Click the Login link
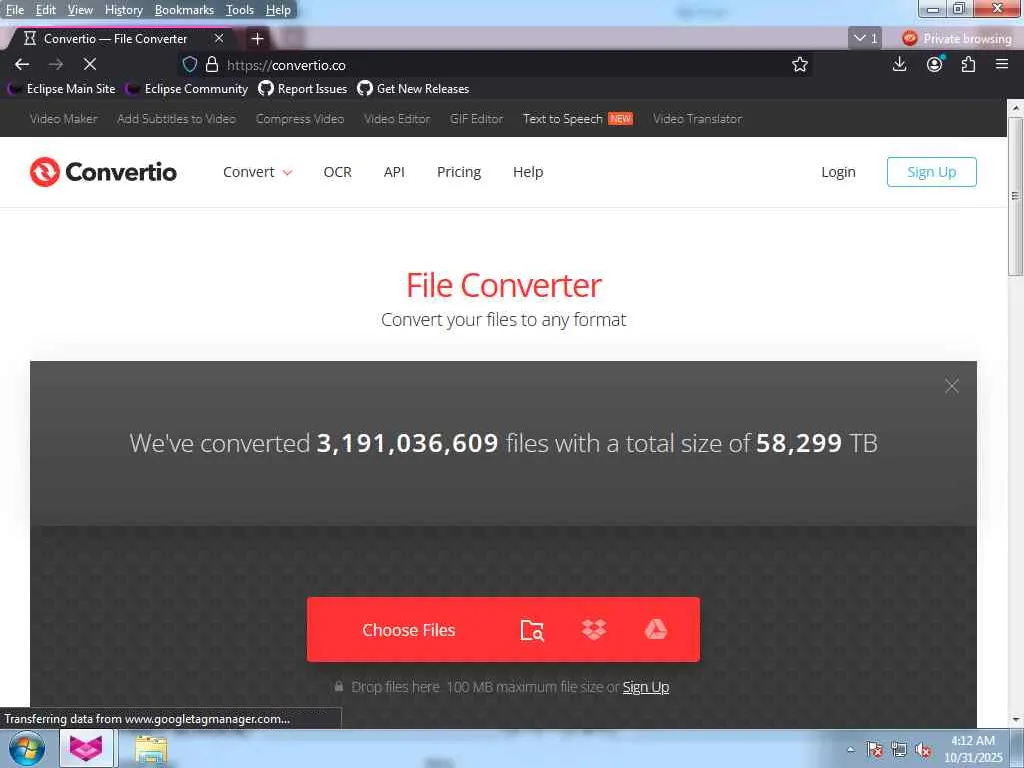The width and height of the screenshot is (1024, 768). 838,172
